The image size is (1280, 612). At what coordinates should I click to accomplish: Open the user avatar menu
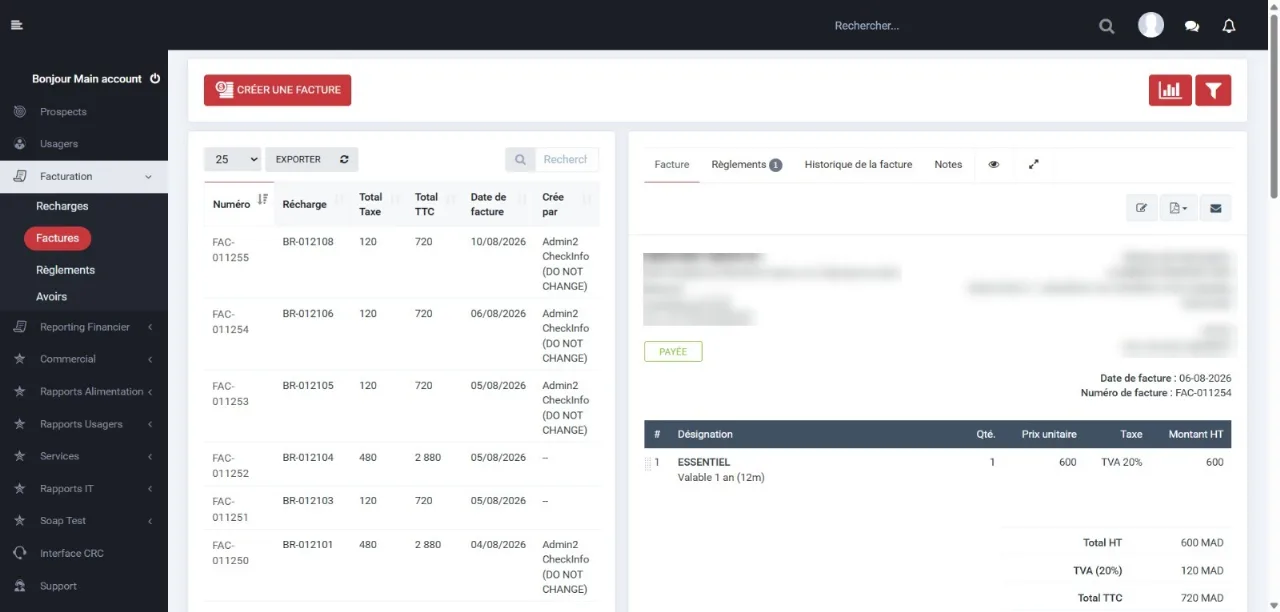[1151, 25]
